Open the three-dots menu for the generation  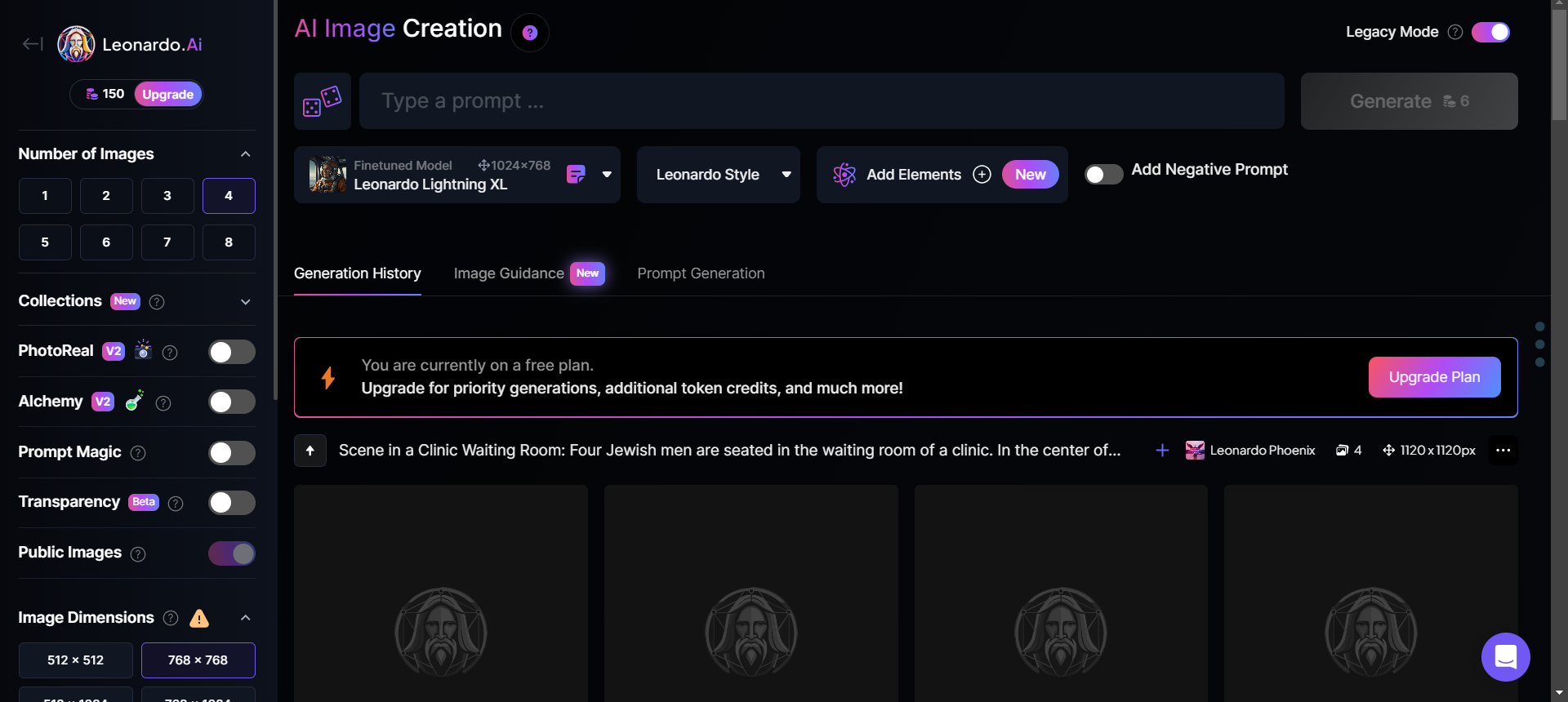1503,451
